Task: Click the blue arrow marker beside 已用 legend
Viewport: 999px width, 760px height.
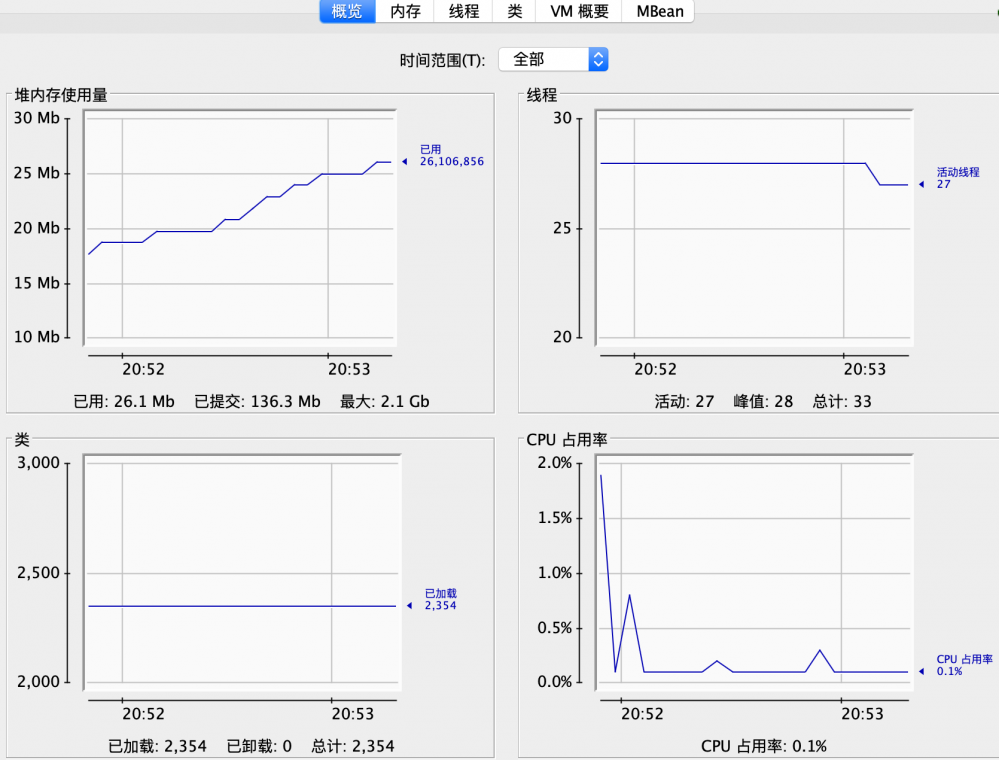Action: pos(405,160)
